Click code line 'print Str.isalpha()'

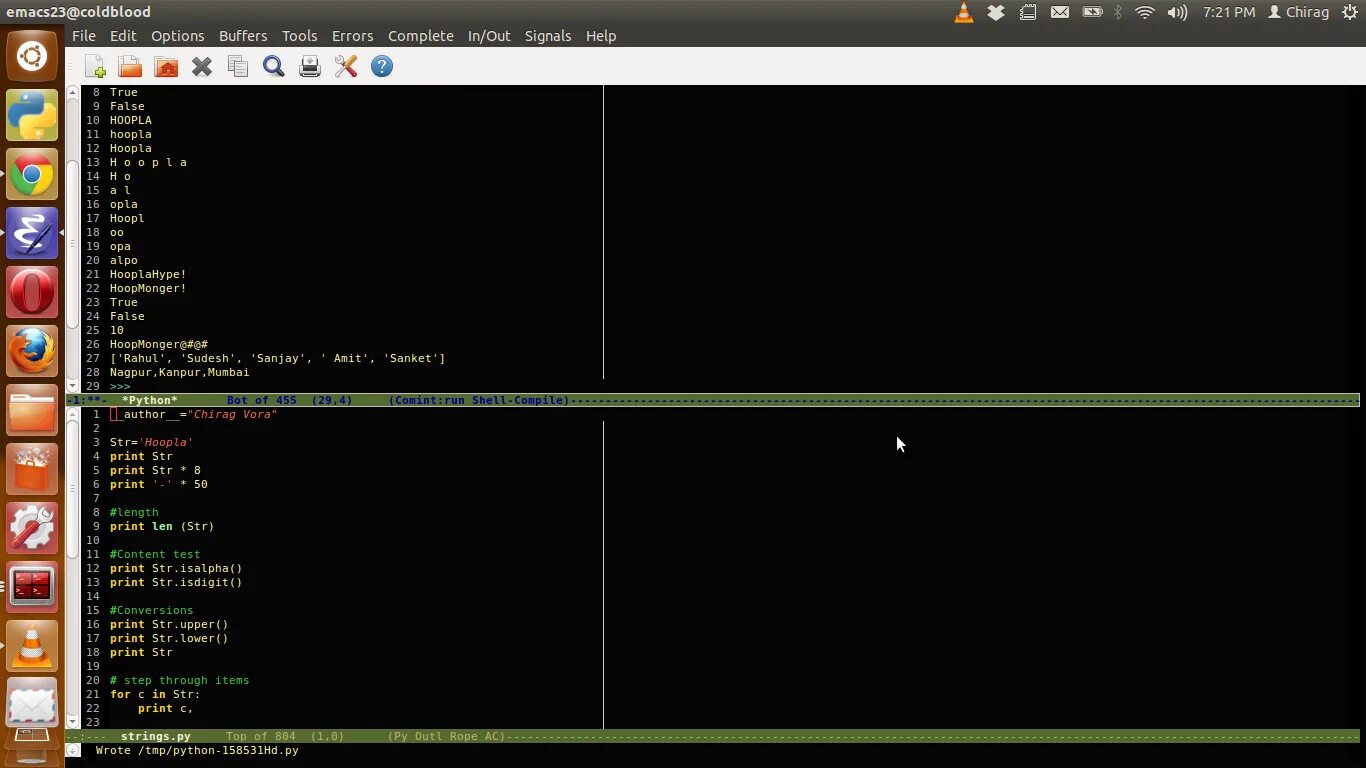176,568
